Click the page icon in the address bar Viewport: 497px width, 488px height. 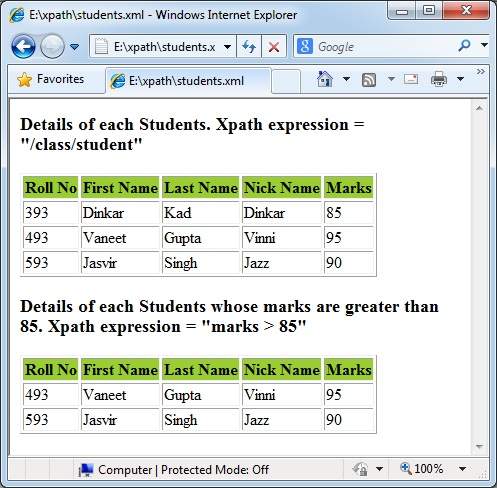[x=101, y=47]
